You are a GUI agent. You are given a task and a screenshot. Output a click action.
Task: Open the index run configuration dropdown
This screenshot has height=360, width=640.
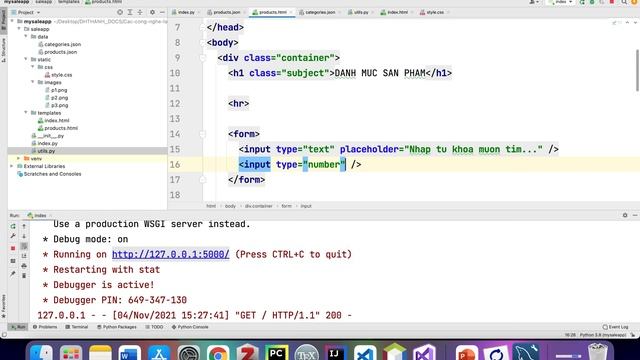click(561, 2)
